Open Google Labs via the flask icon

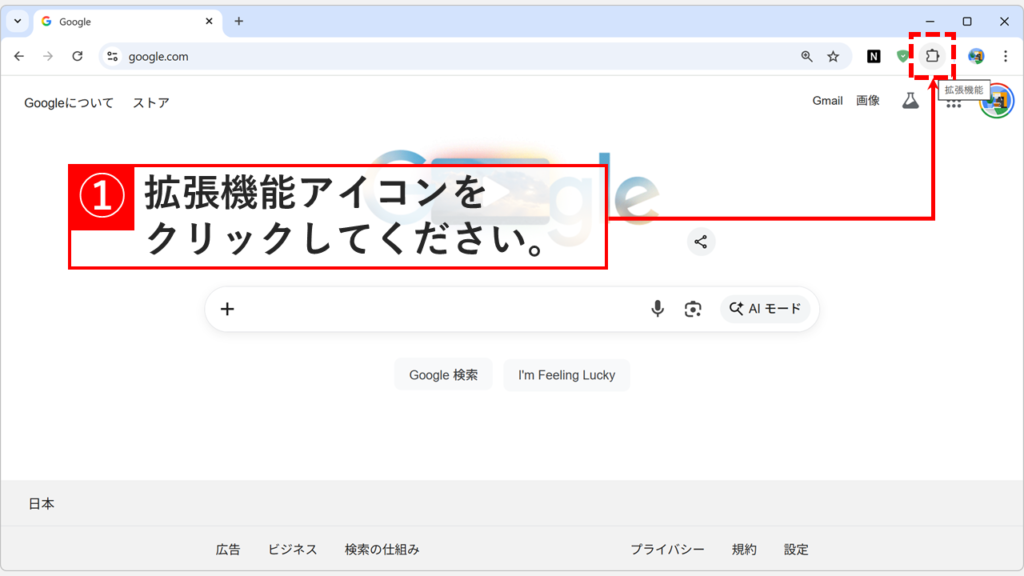[x=910, y=100]
